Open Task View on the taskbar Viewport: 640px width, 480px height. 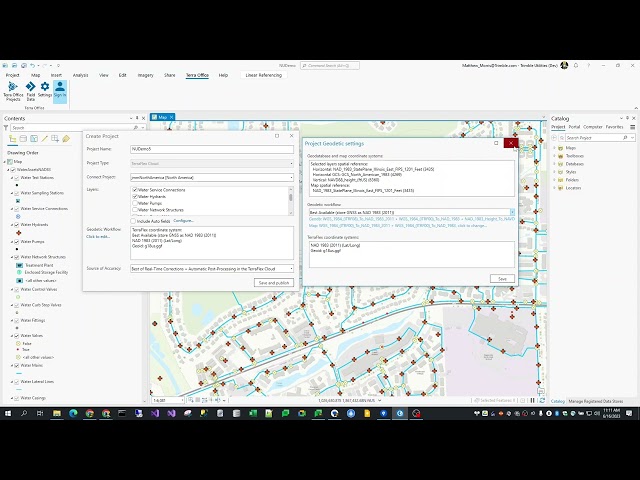(40, 413)
